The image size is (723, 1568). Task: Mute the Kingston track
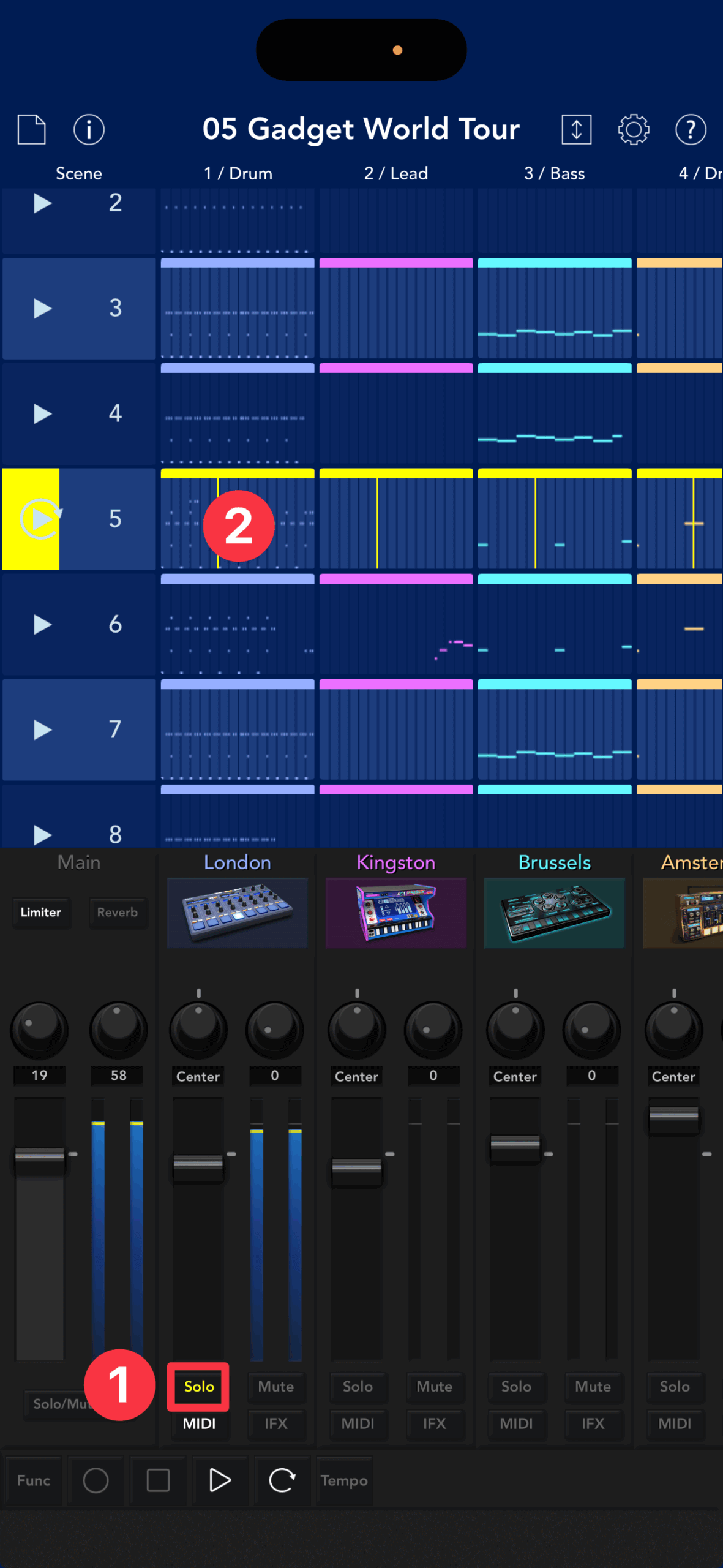pos(434,1386)
